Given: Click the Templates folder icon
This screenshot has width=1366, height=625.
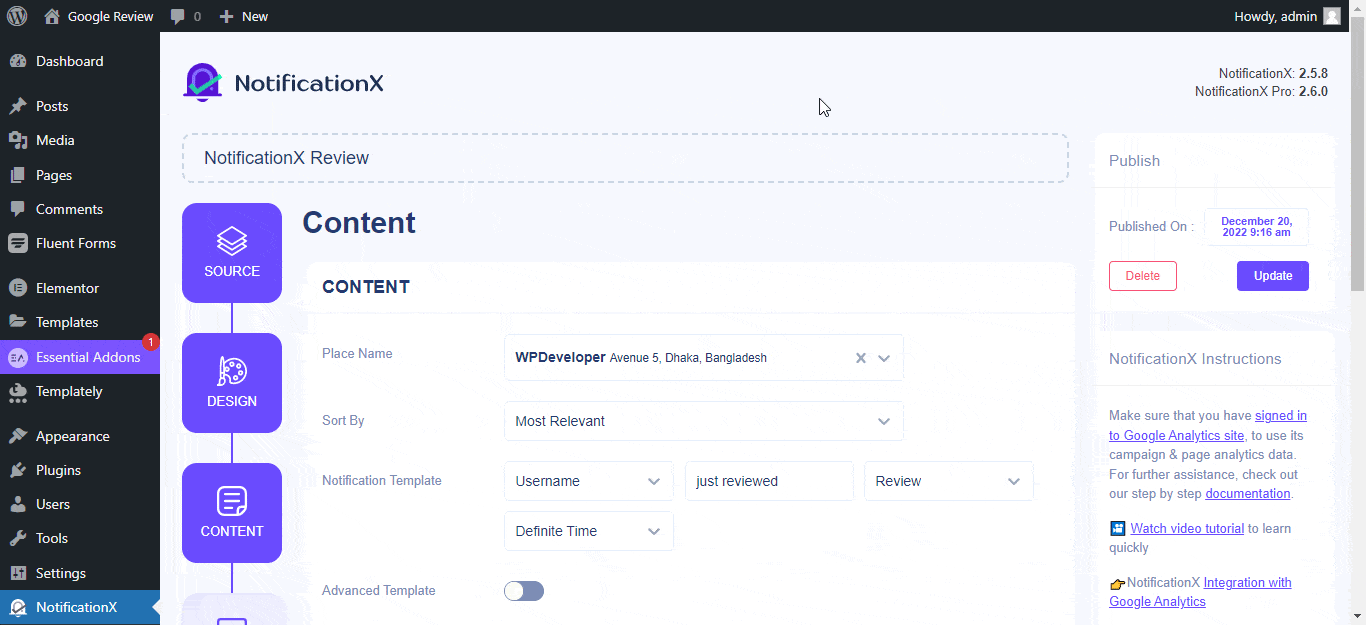Looking at the screenshot, I should coord(18,322).
